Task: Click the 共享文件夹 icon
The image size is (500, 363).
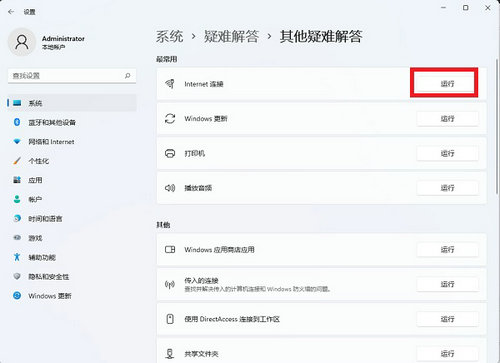Action: (170, 354)
